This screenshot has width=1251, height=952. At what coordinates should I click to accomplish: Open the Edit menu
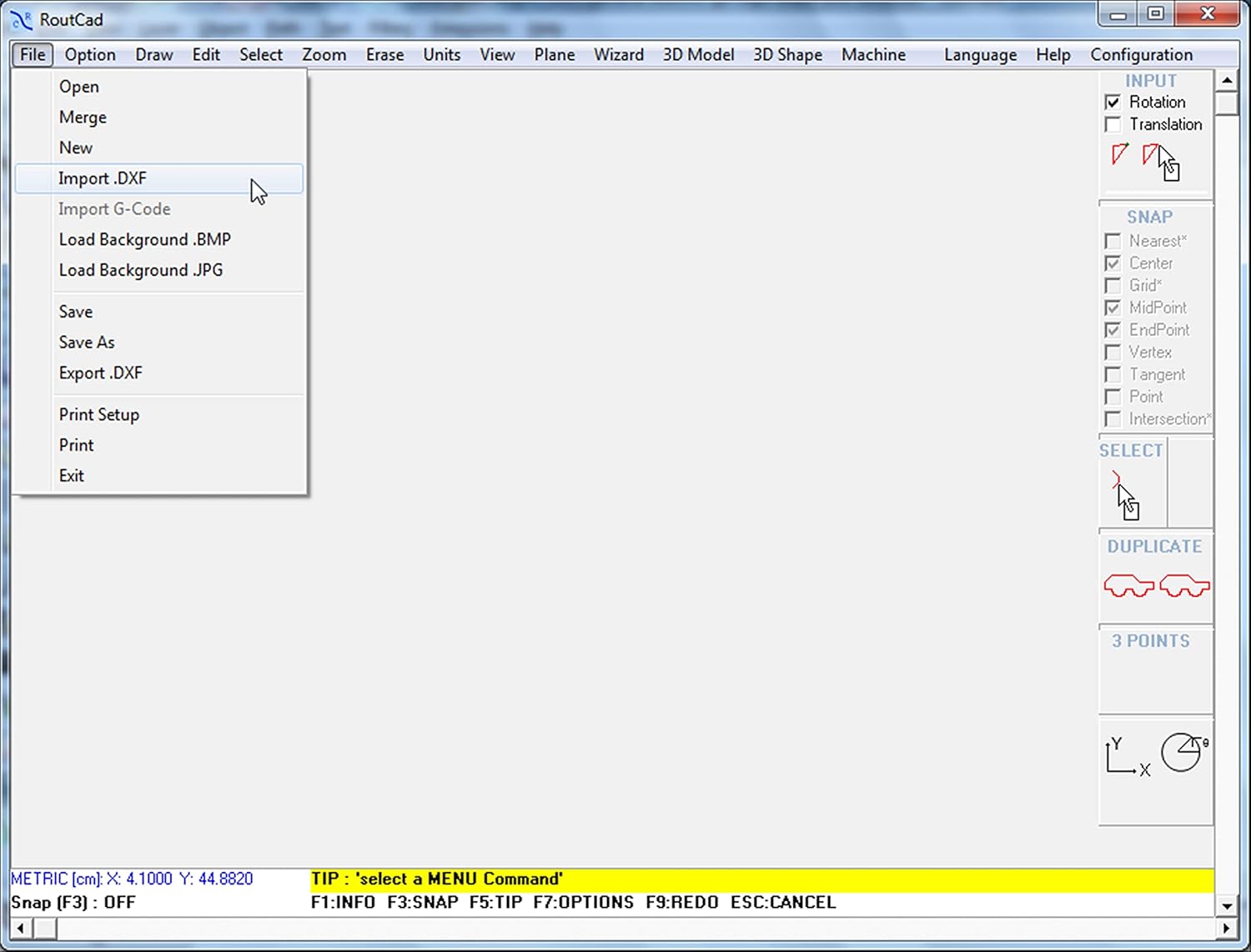pos(206,55)
